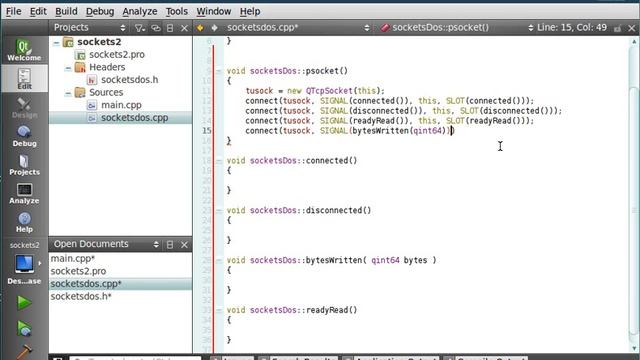Open the socketsdos.cpp file selector dropdown
This screenshot has height=360, width=640.
[367, 28]
